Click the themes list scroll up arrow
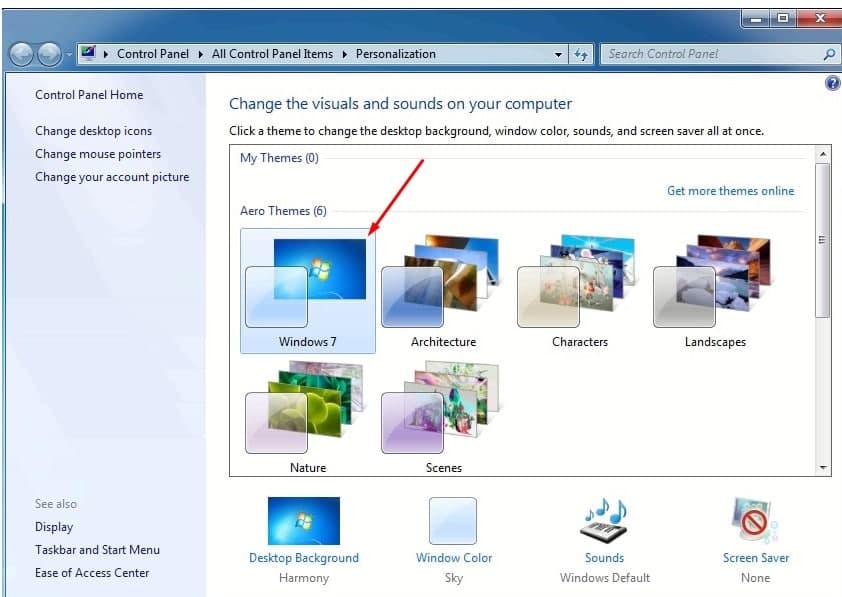 pyautogui.click(x=823, y=155)
